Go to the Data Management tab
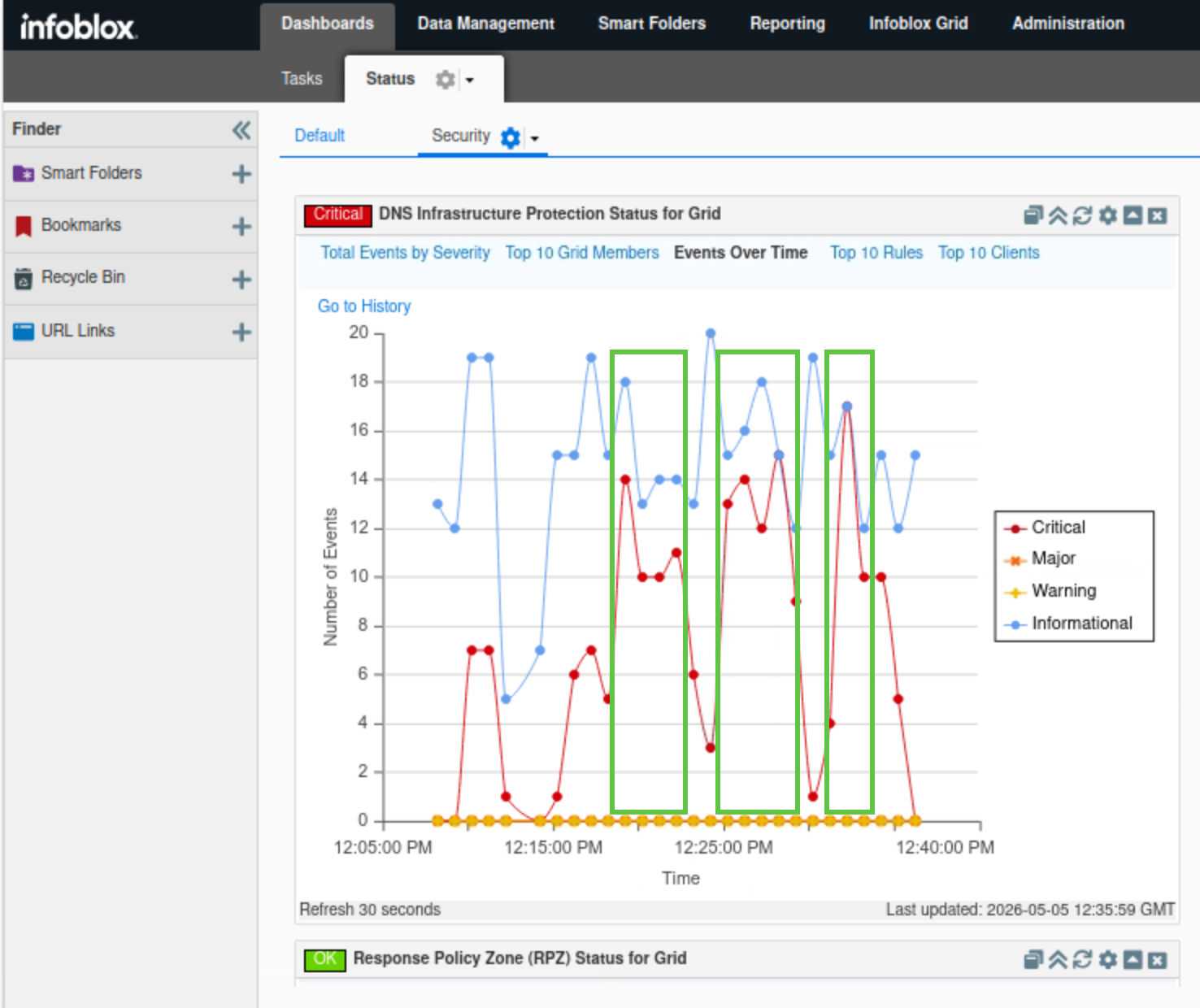 (486, 24)
